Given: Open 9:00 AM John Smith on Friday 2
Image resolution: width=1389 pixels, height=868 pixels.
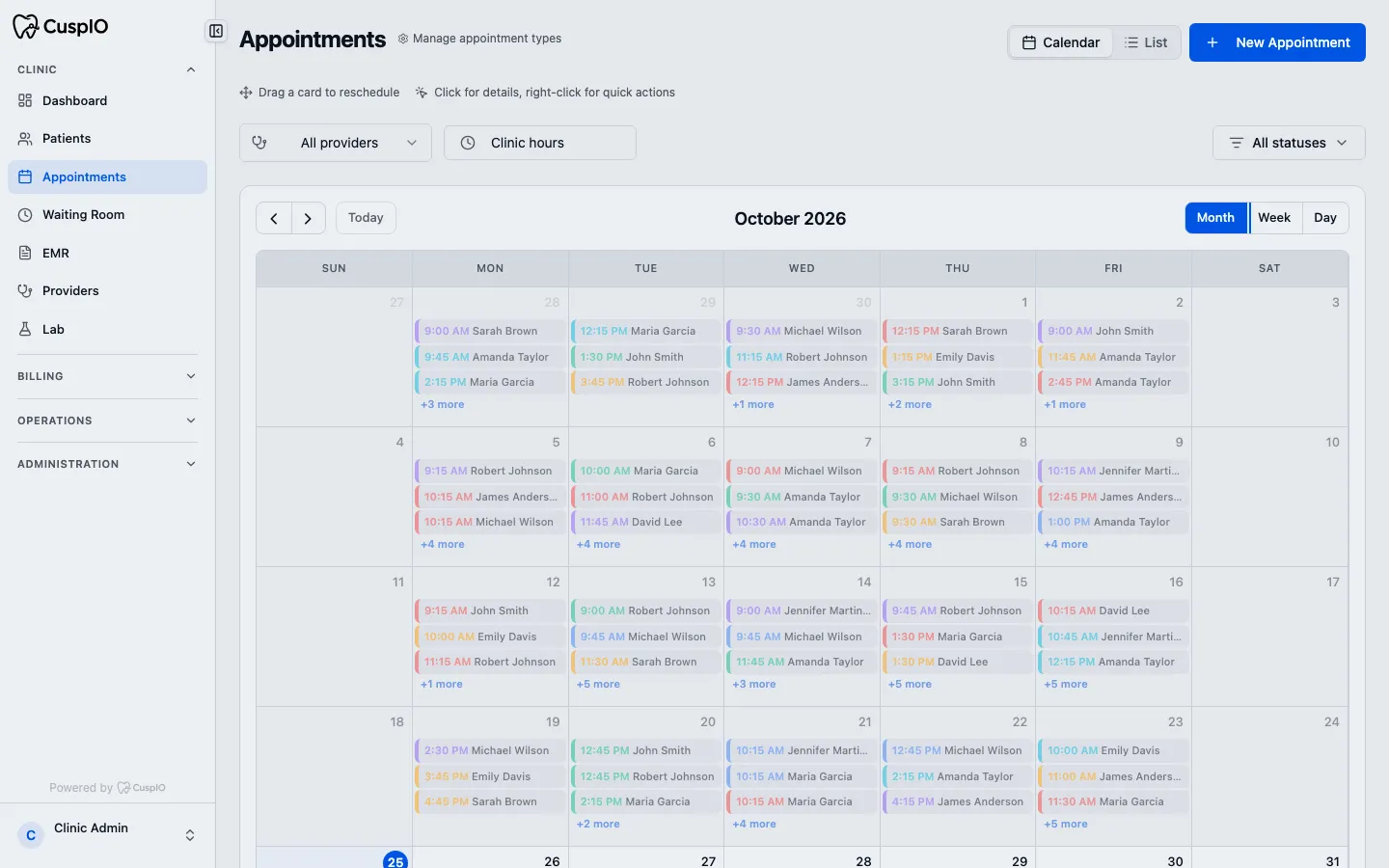Looking at the screenshot, I should click(1113, 331).
